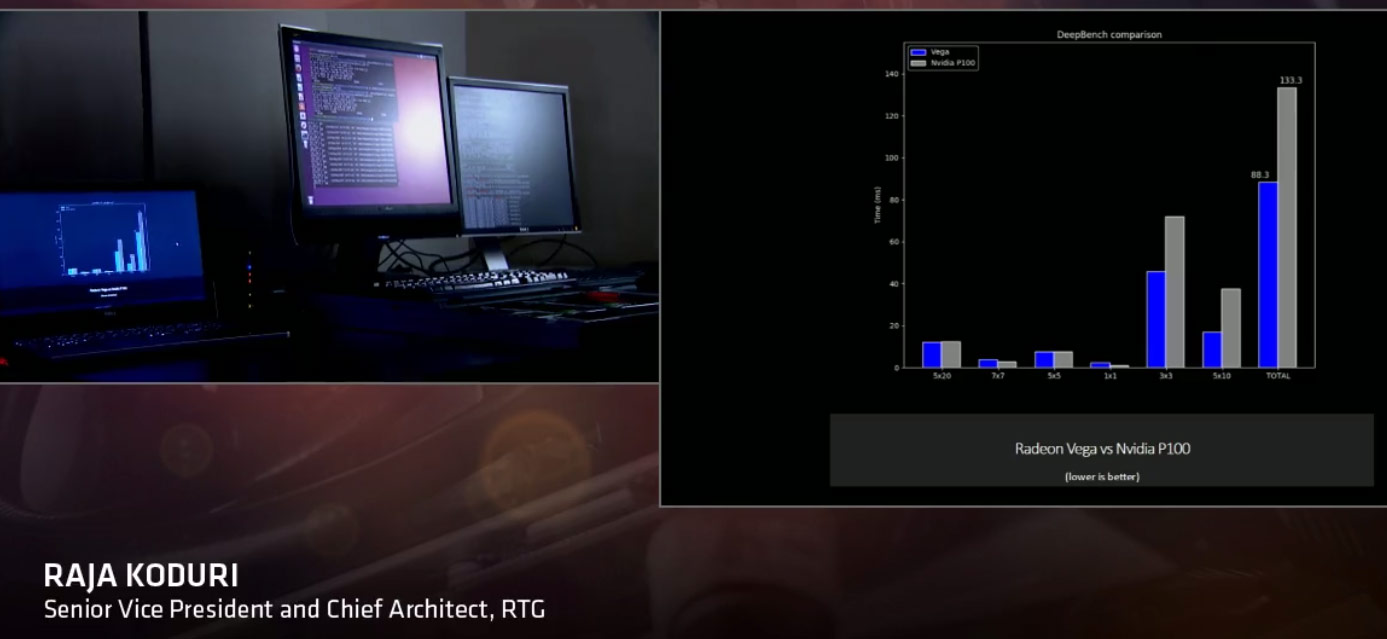Click the gray Nvidia bar for TOTAL
Image resolution: width=1387 pixels, height=639 pixels.
(1287, 228)
